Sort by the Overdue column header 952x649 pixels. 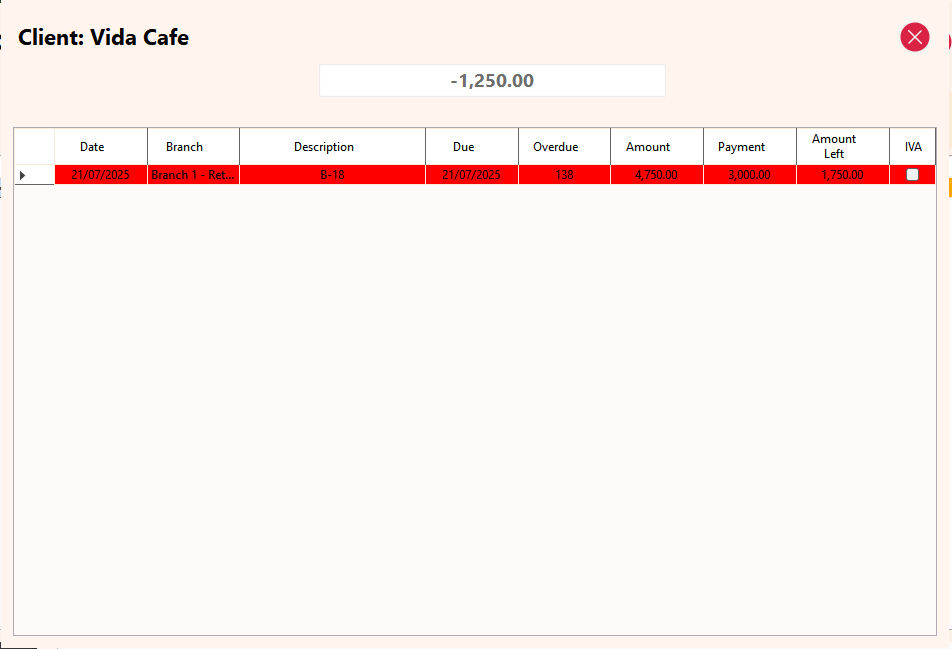pyautogui.click(x=555, y=147)
